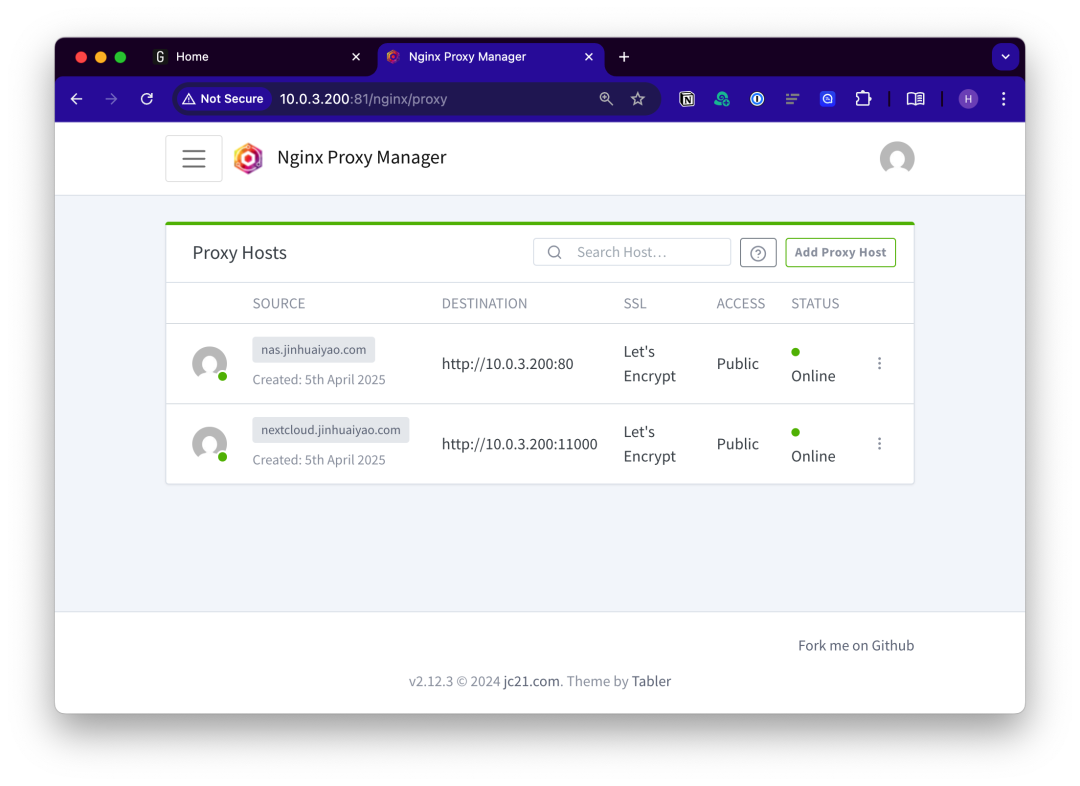Open the three-dot menu for nas.jinhuaiyao.com
The width and height of the screenshot is (1080, 786).
coord(879,363)
